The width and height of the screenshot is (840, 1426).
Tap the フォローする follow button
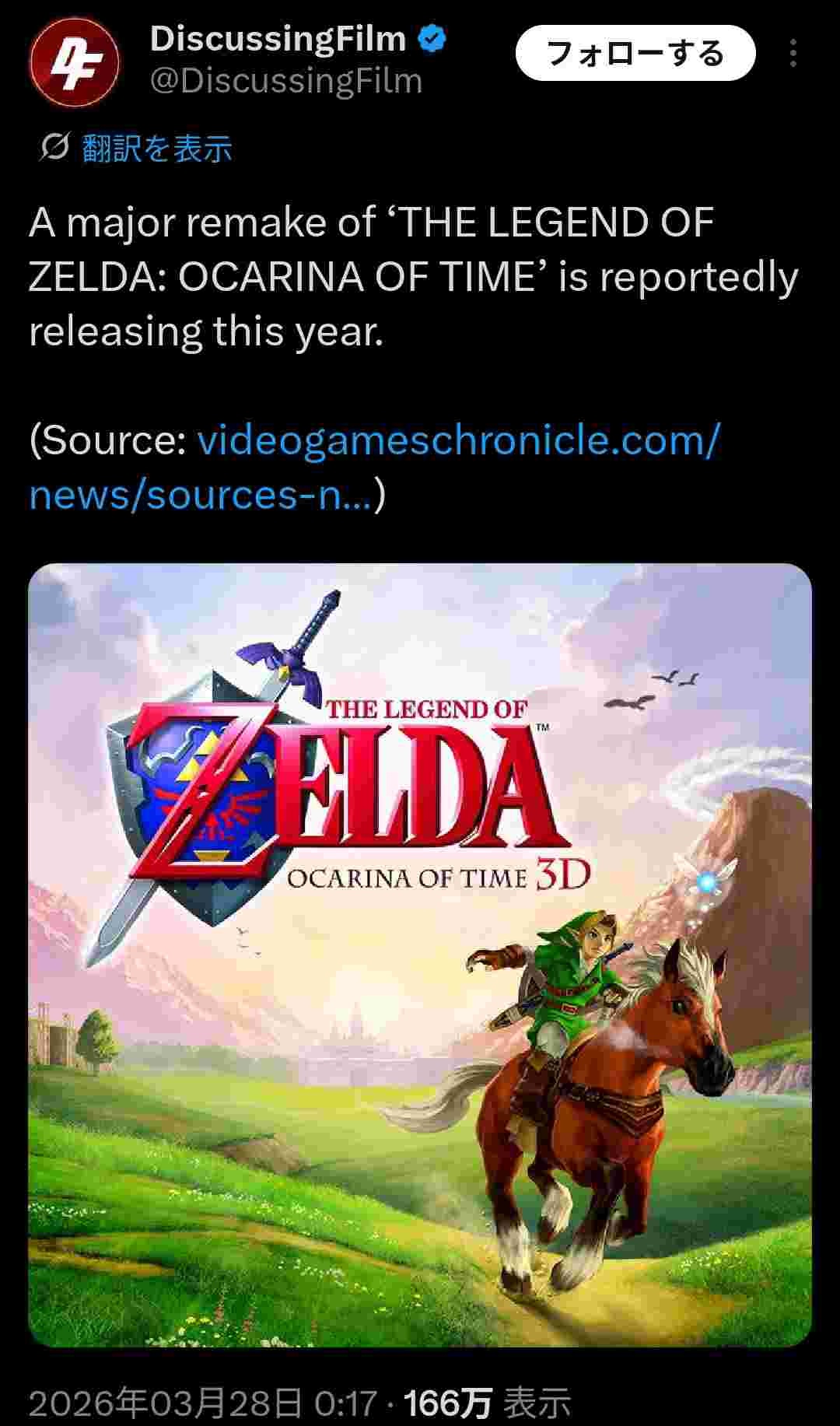click(x=635, y=53)
